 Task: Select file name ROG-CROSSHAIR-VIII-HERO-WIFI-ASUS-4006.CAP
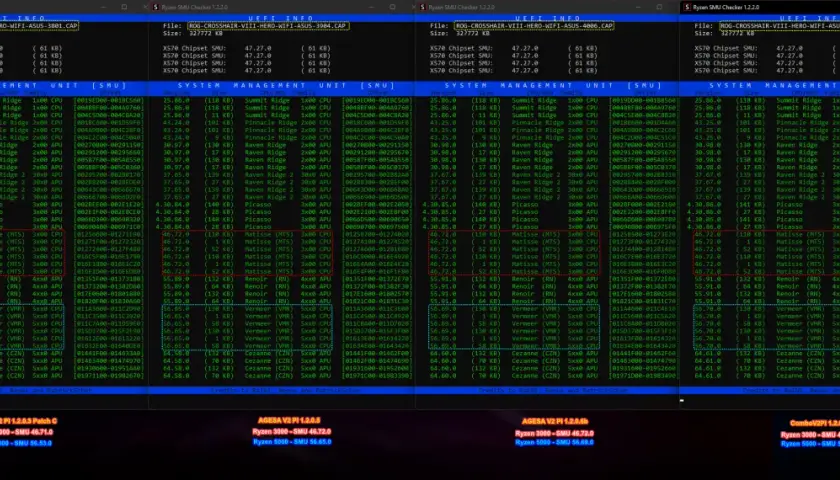[x=534, y=26]
